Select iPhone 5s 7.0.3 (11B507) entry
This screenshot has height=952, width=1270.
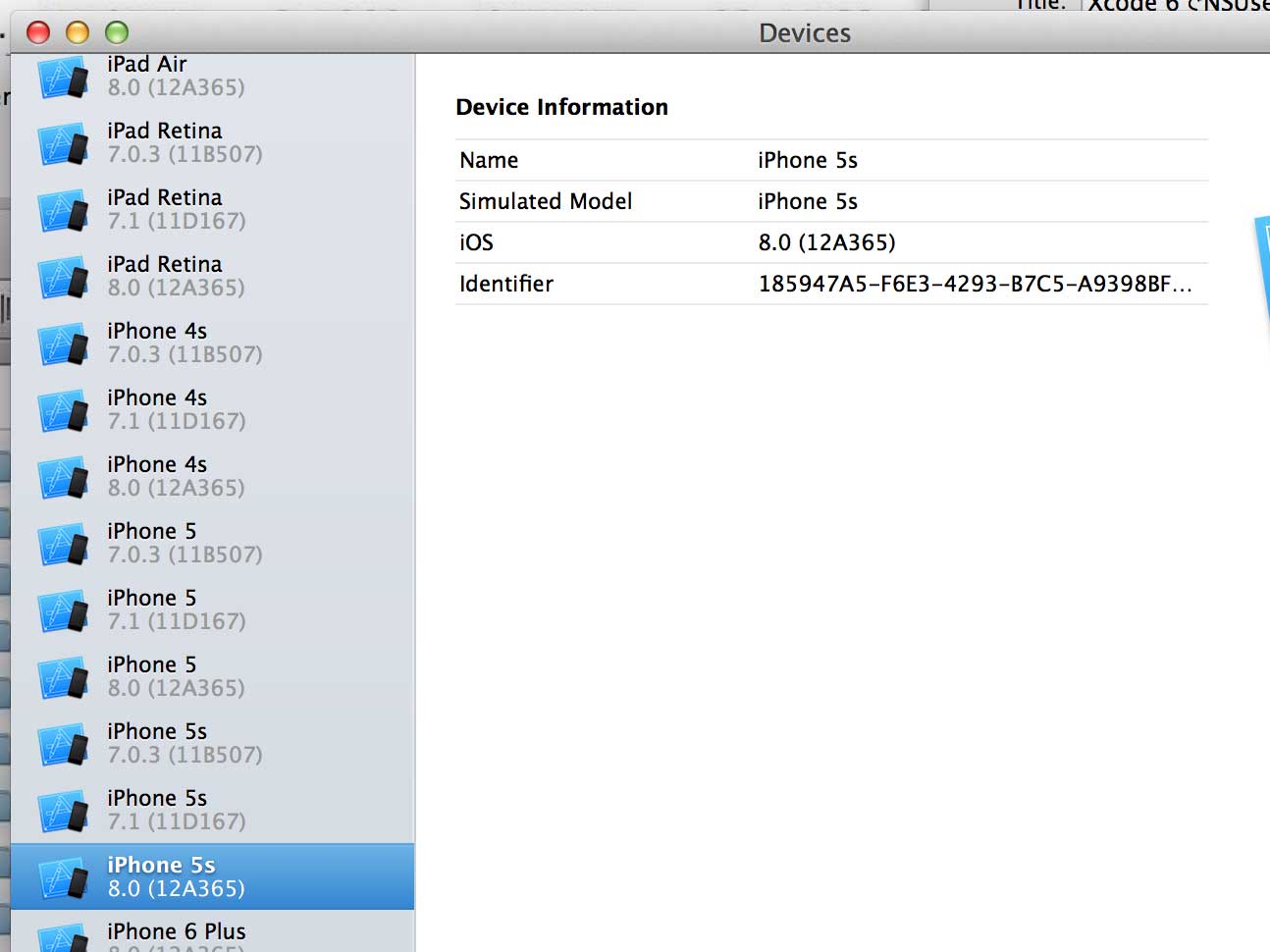click(212, 743)
